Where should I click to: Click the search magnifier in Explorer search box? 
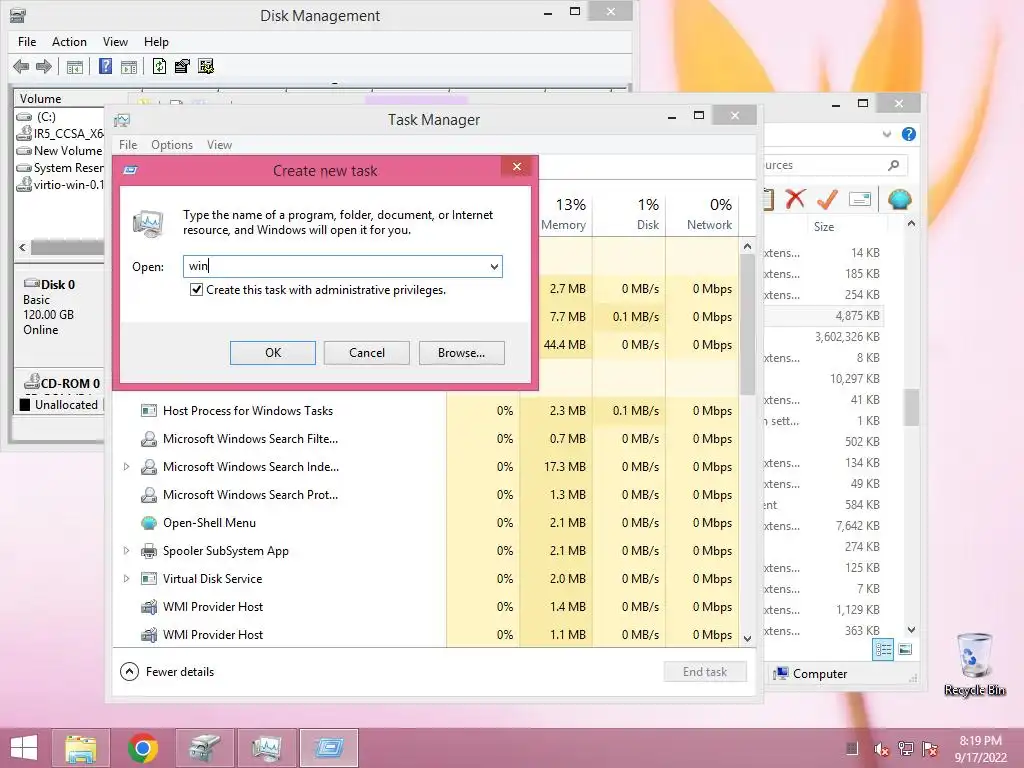pos(893,165)
